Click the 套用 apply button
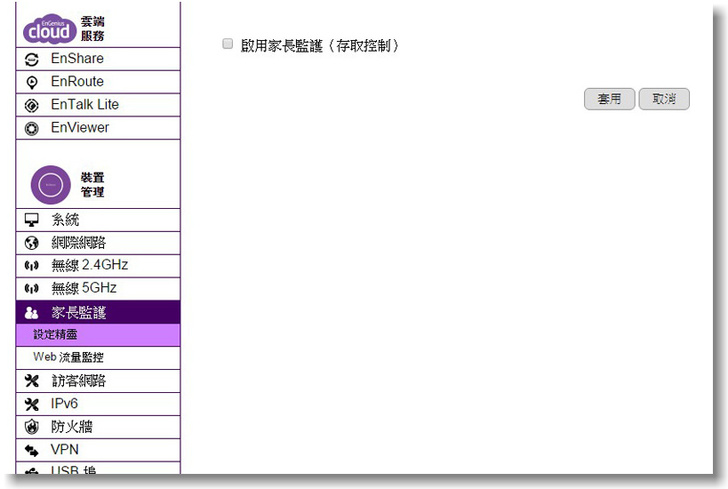The height and width of the screenshot is (489, 728). (x=609, y=99)
